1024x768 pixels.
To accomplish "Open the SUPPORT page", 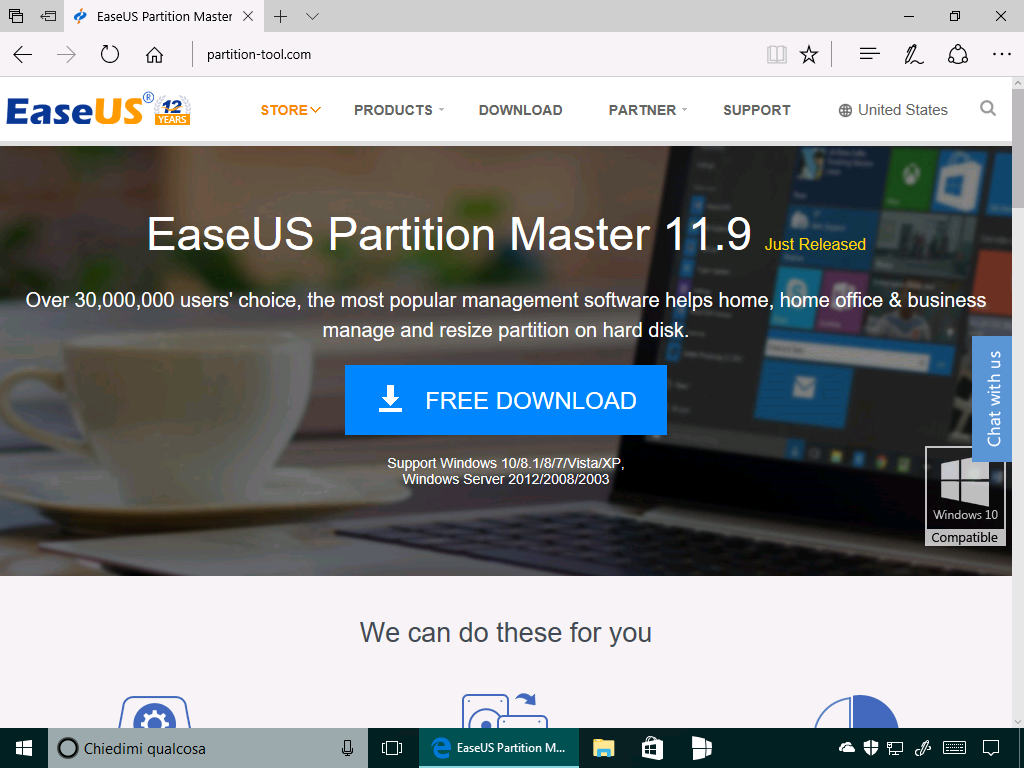I will [x=757, y=110].
